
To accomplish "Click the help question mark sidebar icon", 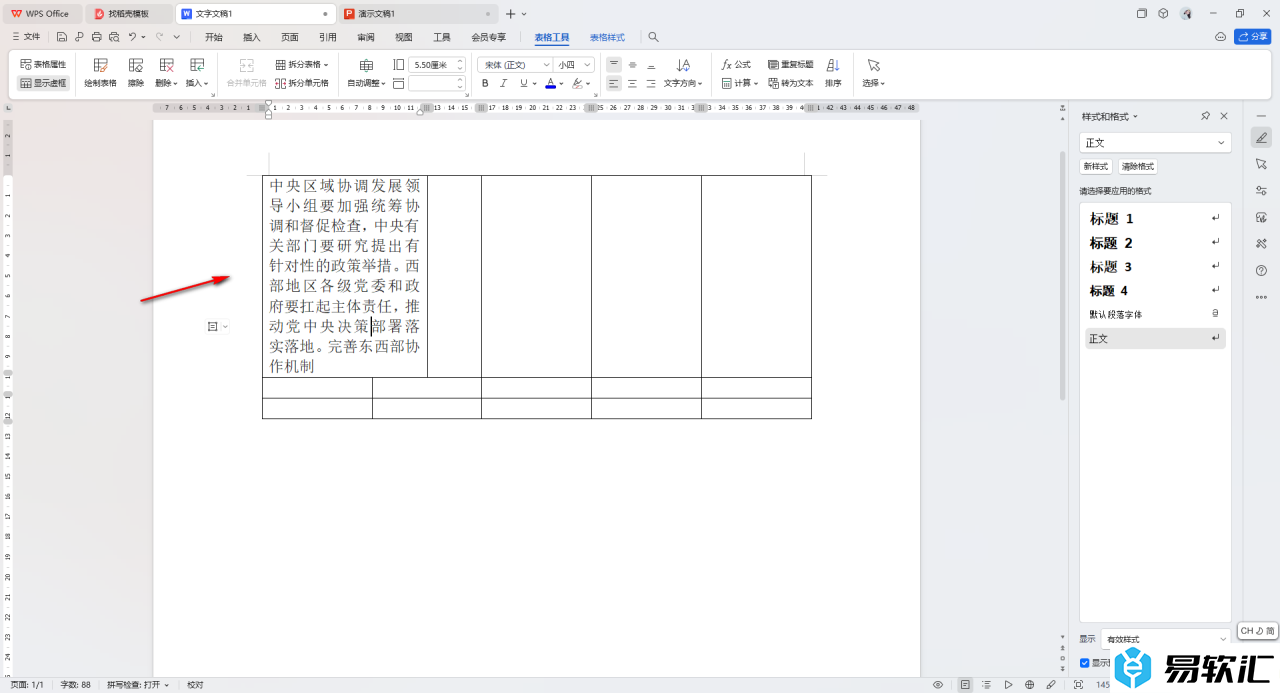I will pos(1262,270).
